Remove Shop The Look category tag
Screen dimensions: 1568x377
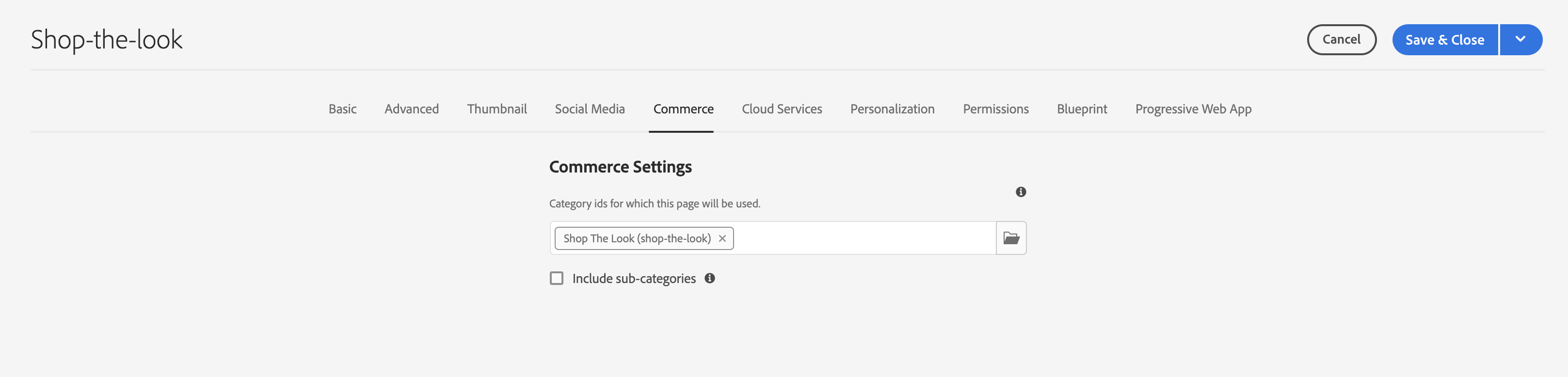pyautogui.click(x=722, y=238)
